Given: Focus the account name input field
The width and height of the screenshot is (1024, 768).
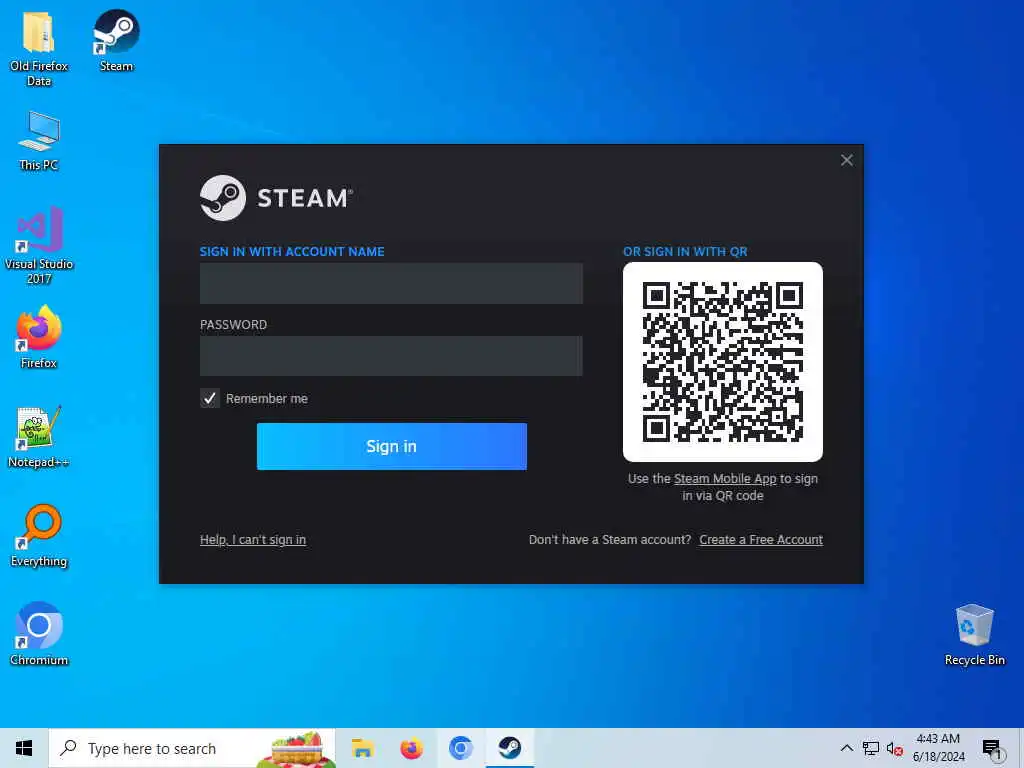Looking at the screenshot, I should (x=391, y=283).
